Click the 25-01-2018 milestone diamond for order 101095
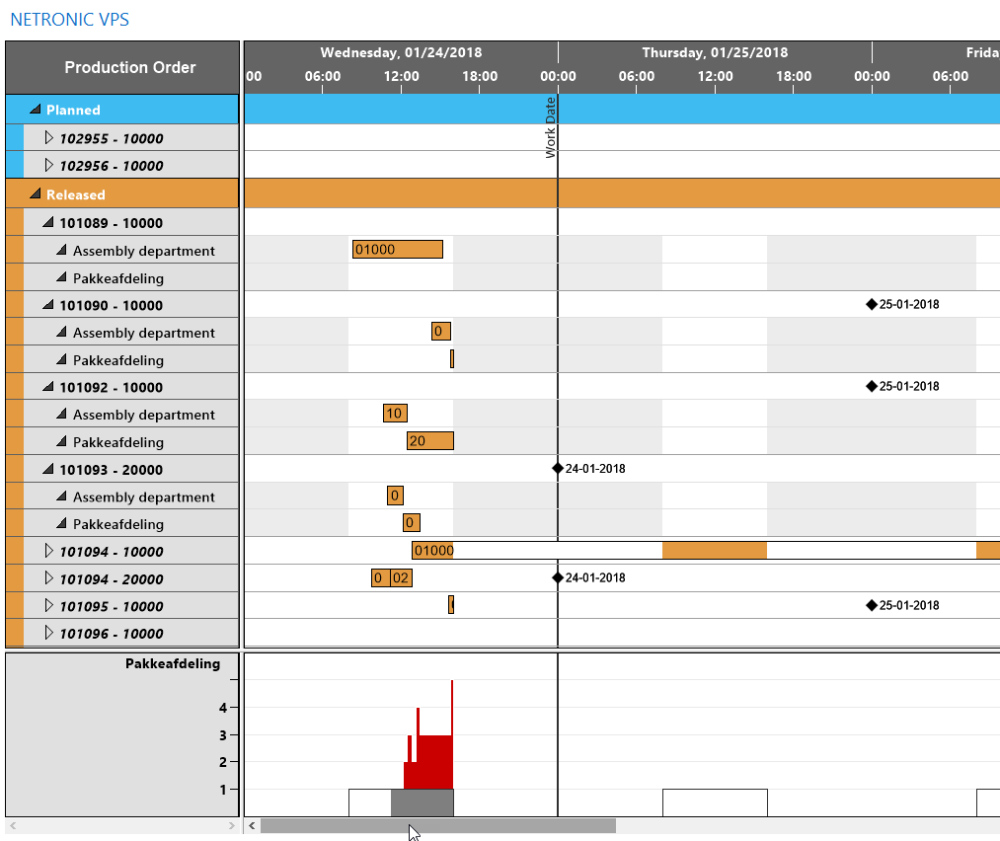 [x=870, y=605]
